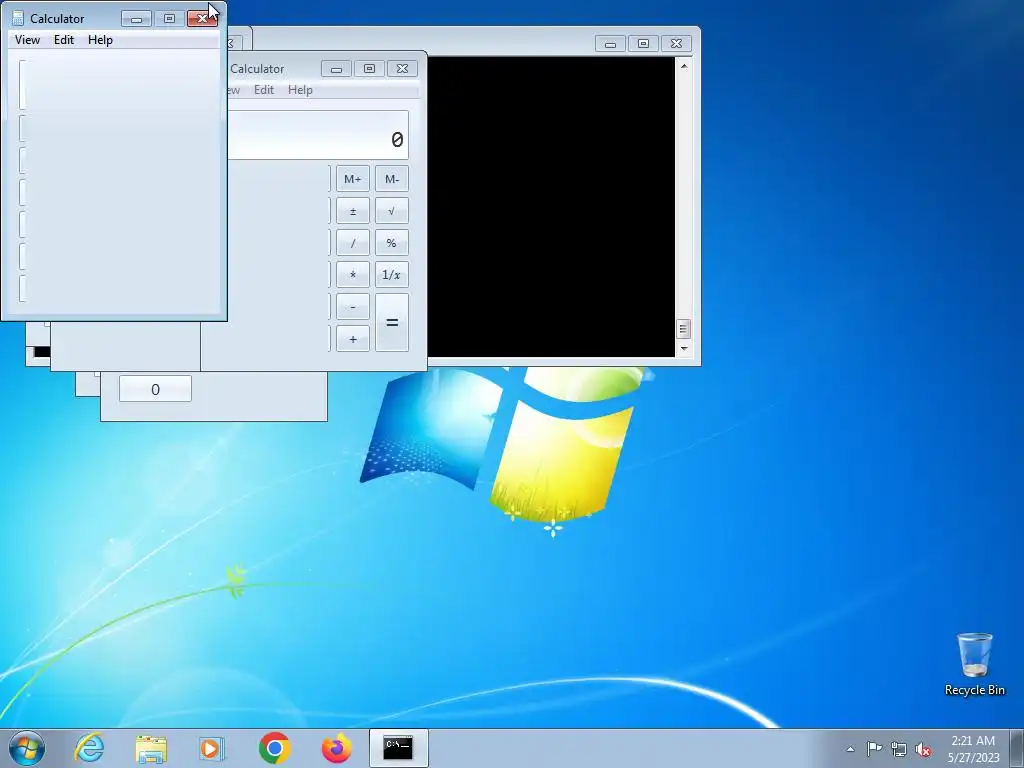
Task: Open the Windows Start menu
Action: coord(27,748)
